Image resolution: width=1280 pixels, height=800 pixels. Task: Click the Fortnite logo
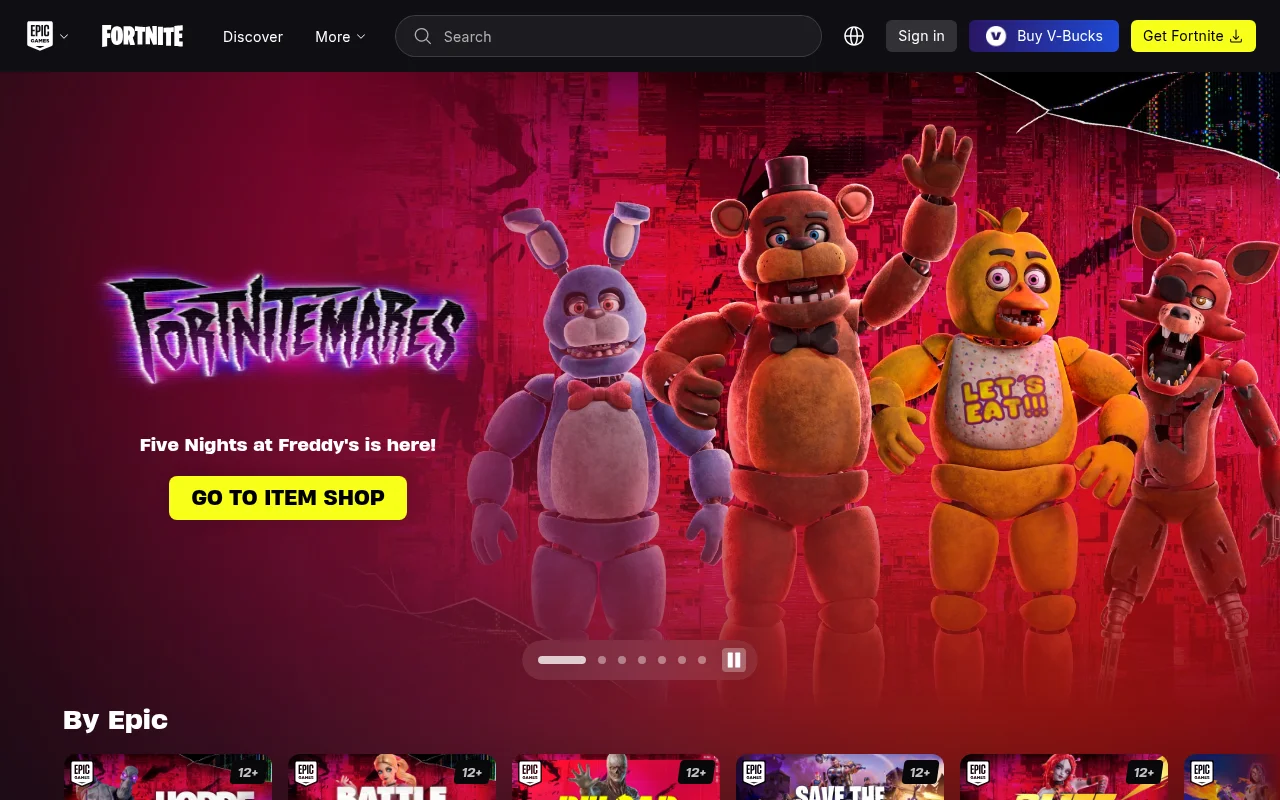click(142, 36)
